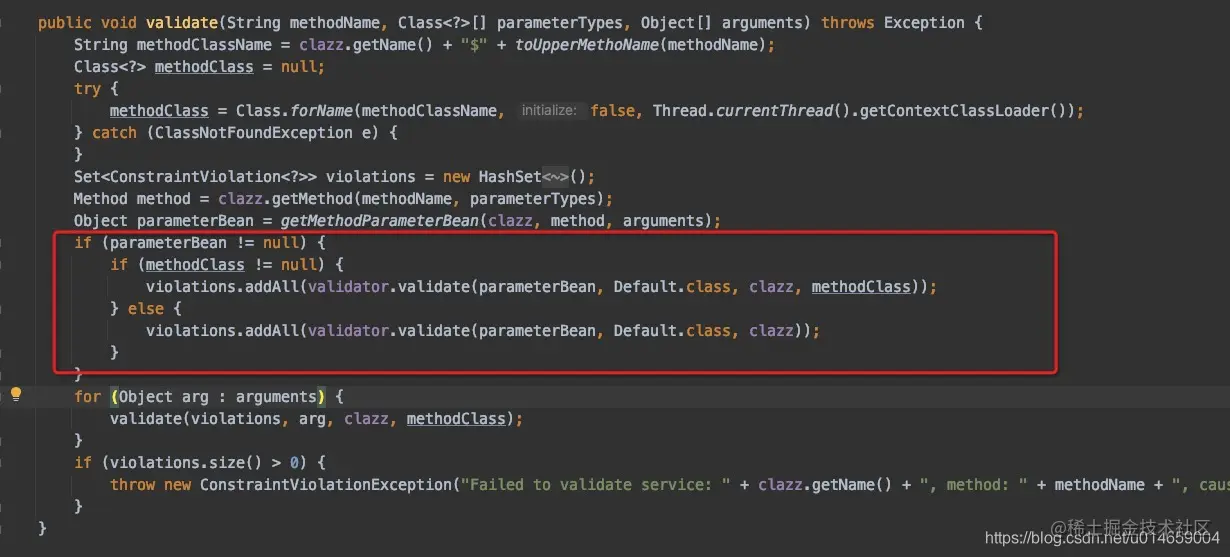
Task: Expand the folded diamond after HashSet
Action: pyautogui.click(x=555, y=177)
